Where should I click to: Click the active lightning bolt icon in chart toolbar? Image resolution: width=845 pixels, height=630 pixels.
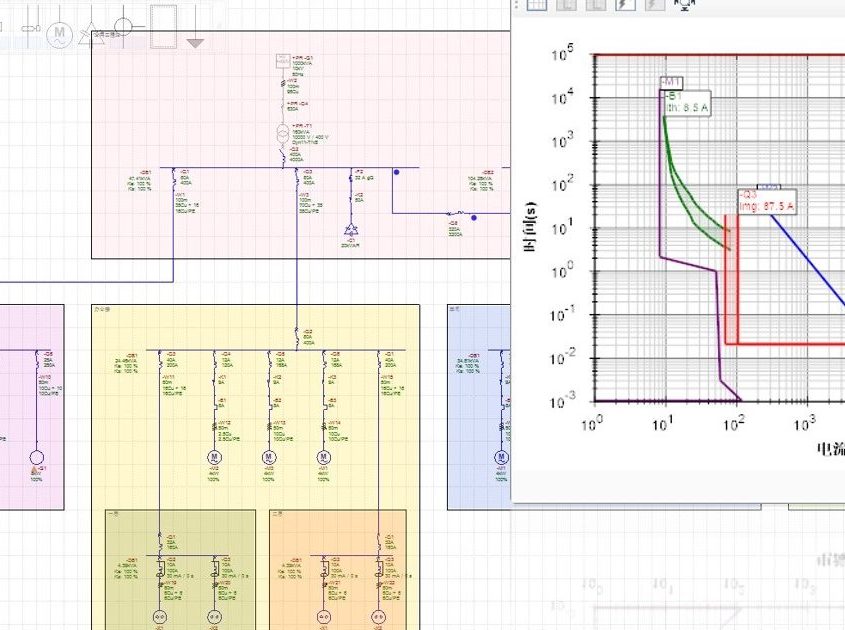[x=625, y=4]
